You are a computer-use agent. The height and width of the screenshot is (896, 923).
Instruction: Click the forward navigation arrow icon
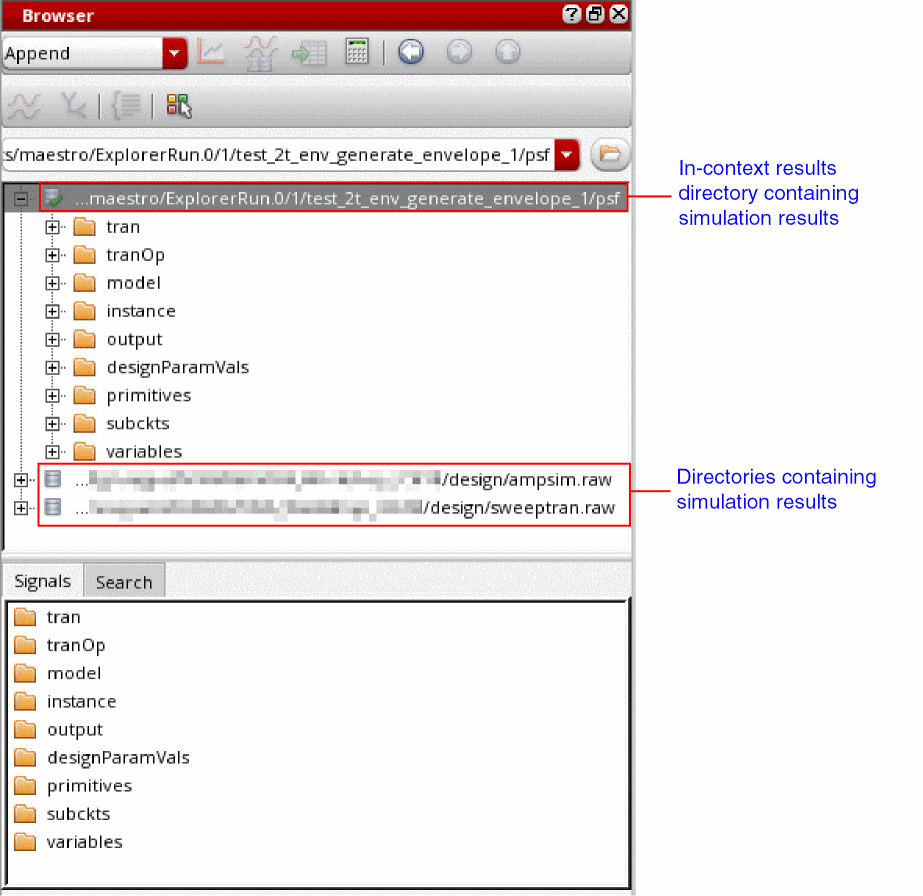coord(459,52)
